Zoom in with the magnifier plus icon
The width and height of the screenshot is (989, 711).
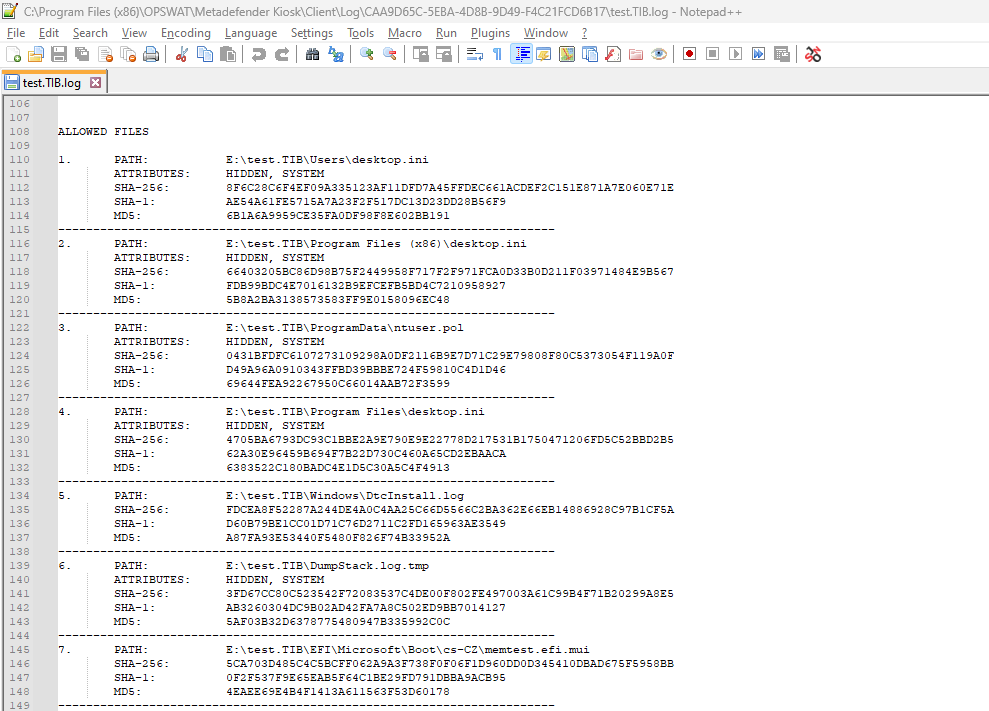tap(366, 54)
